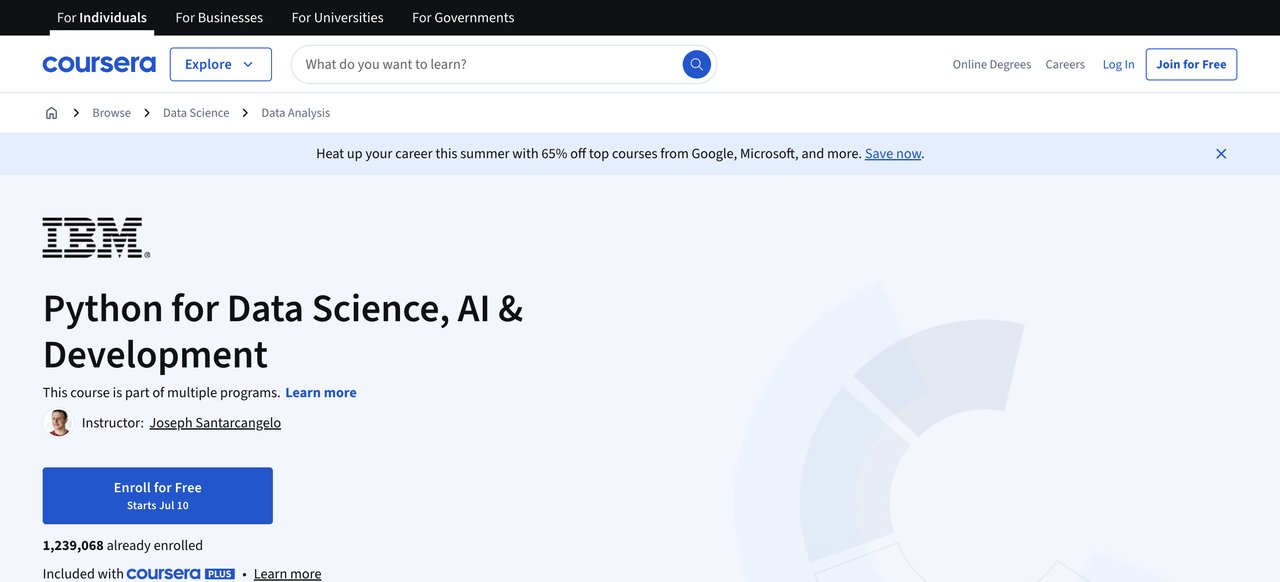The height and width of the screenshot is (582, 1280).
Task: Switch to For Businesses tab
Action: tap(219, 18)
